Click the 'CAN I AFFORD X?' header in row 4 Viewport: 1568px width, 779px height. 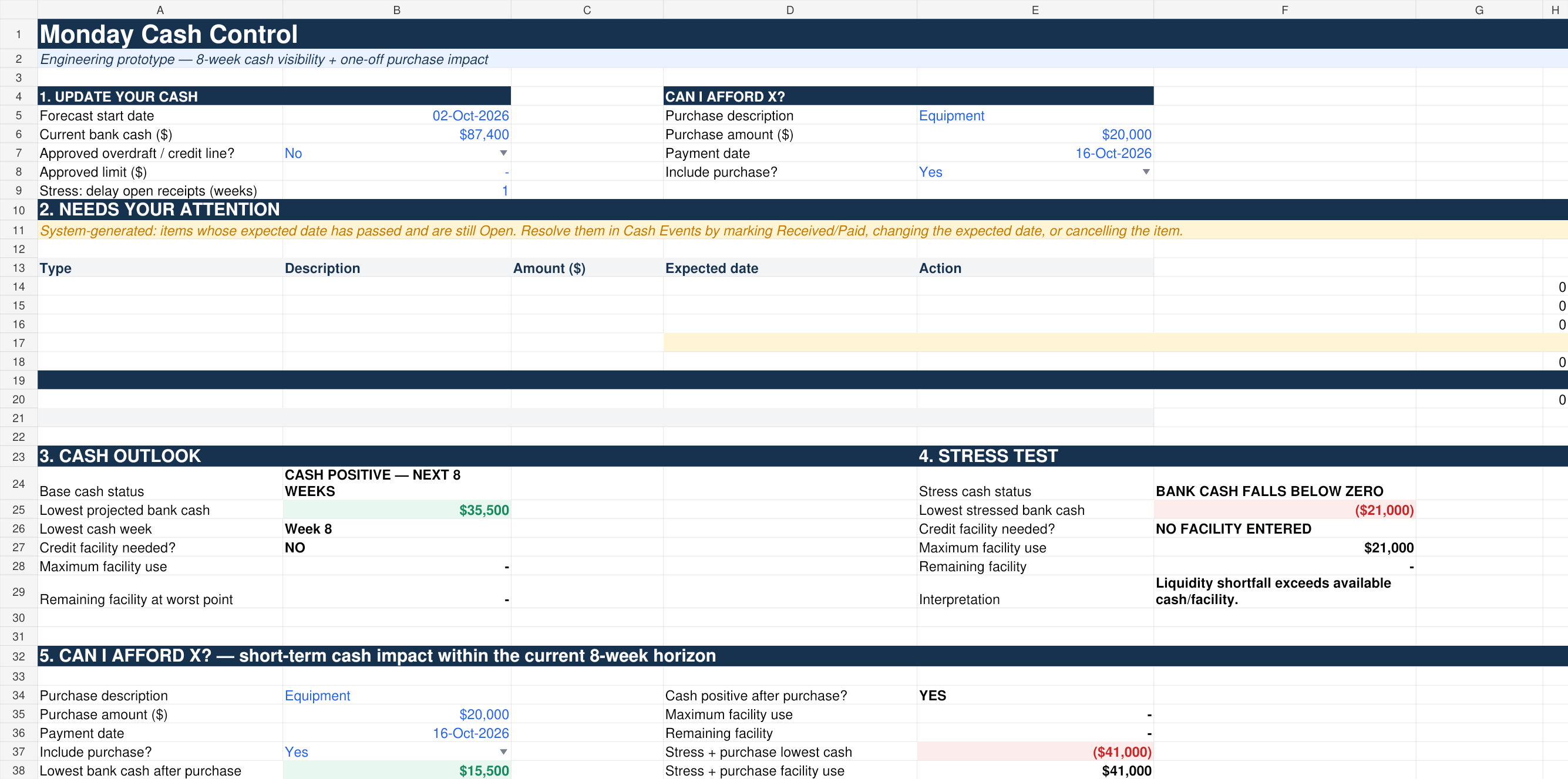(x=725, y=97)
